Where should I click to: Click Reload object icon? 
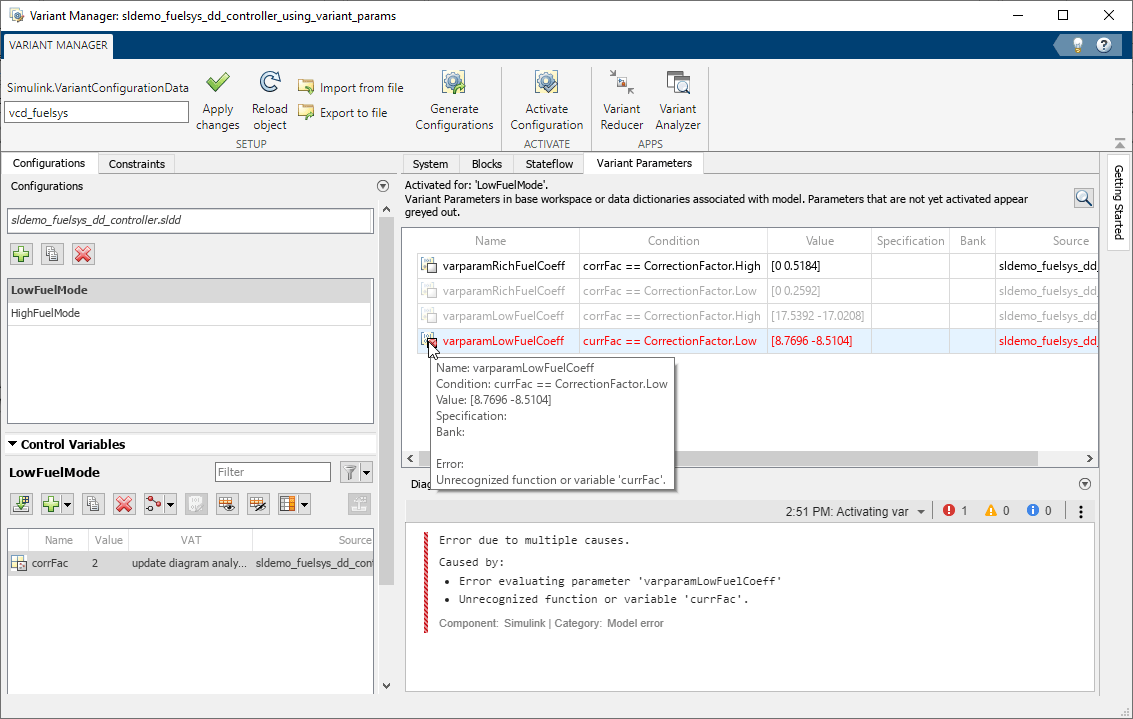click(x=270, y=82)
